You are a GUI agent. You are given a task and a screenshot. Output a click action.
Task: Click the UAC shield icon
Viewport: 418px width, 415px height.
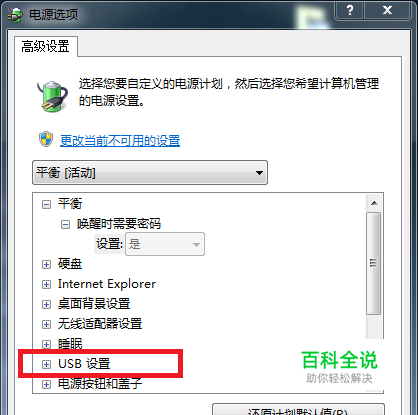[46, 139]
